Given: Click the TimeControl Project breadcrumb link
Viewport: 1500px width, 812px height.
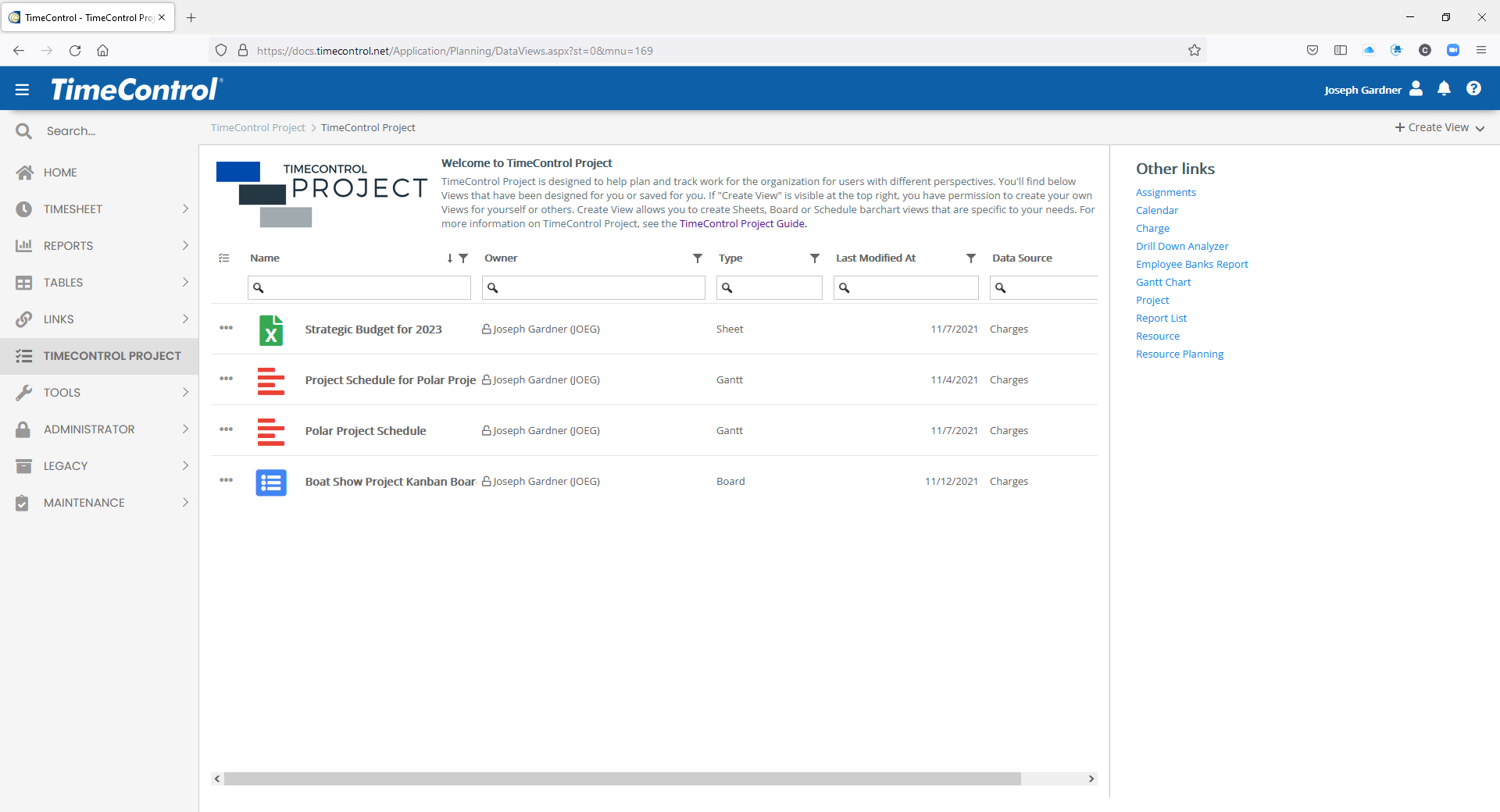Looking at the screenshot, I should coord(258,128).
